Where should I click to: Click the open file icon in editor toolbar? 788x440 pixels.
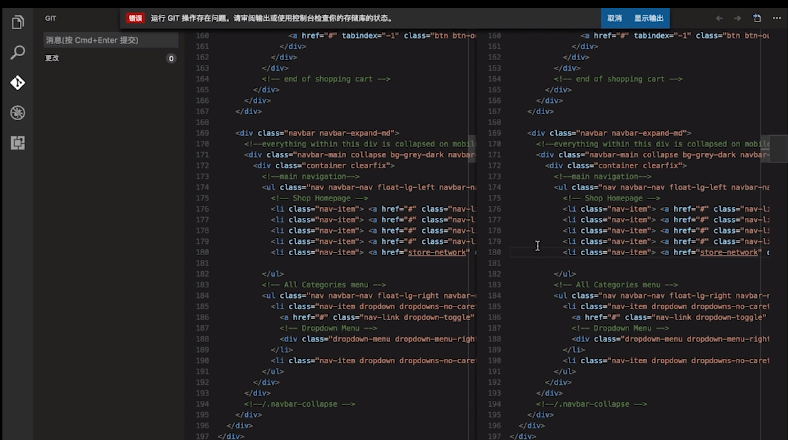pyautogui.click(x=757, y=18)
